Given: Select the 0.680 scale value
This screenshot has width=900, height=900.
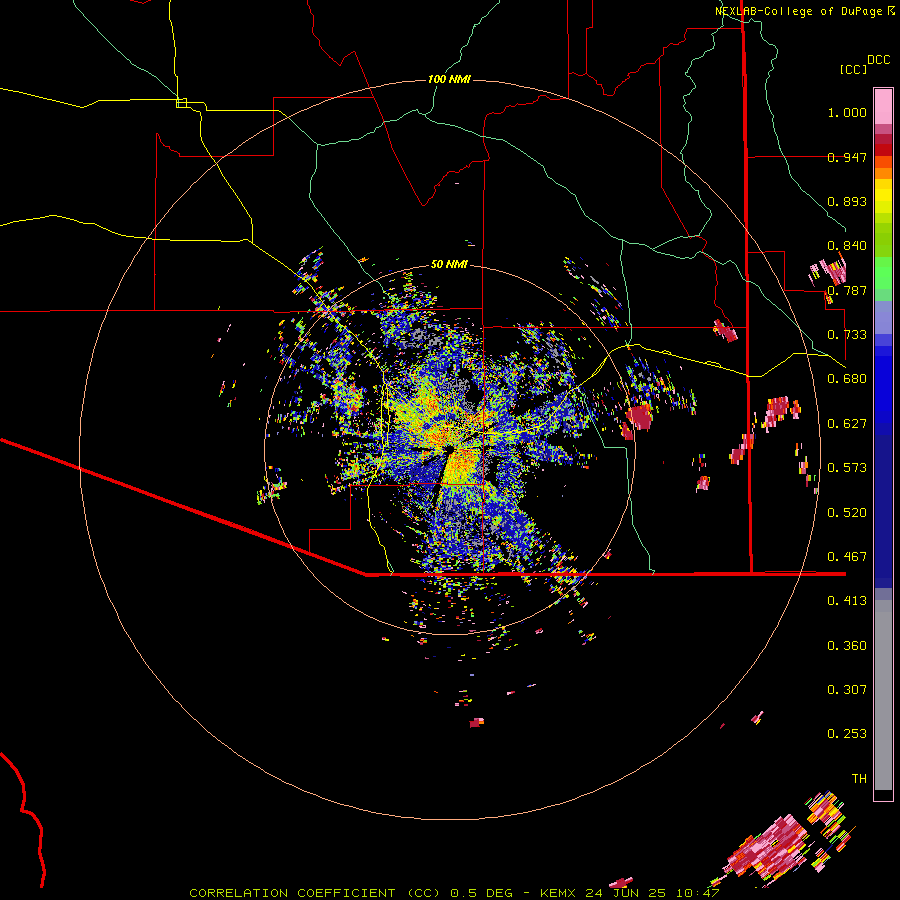Looking at the screenshot, I should pos(847,379).
